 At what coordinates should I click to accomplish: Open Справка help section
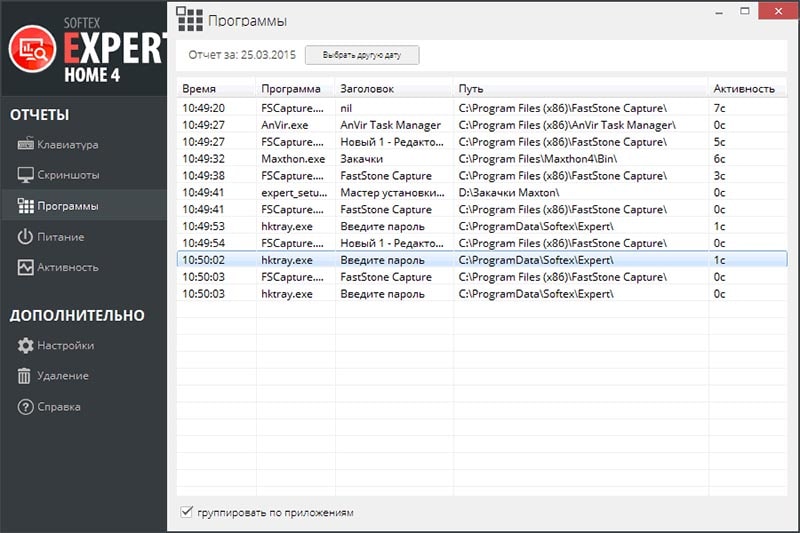point(59,407)
